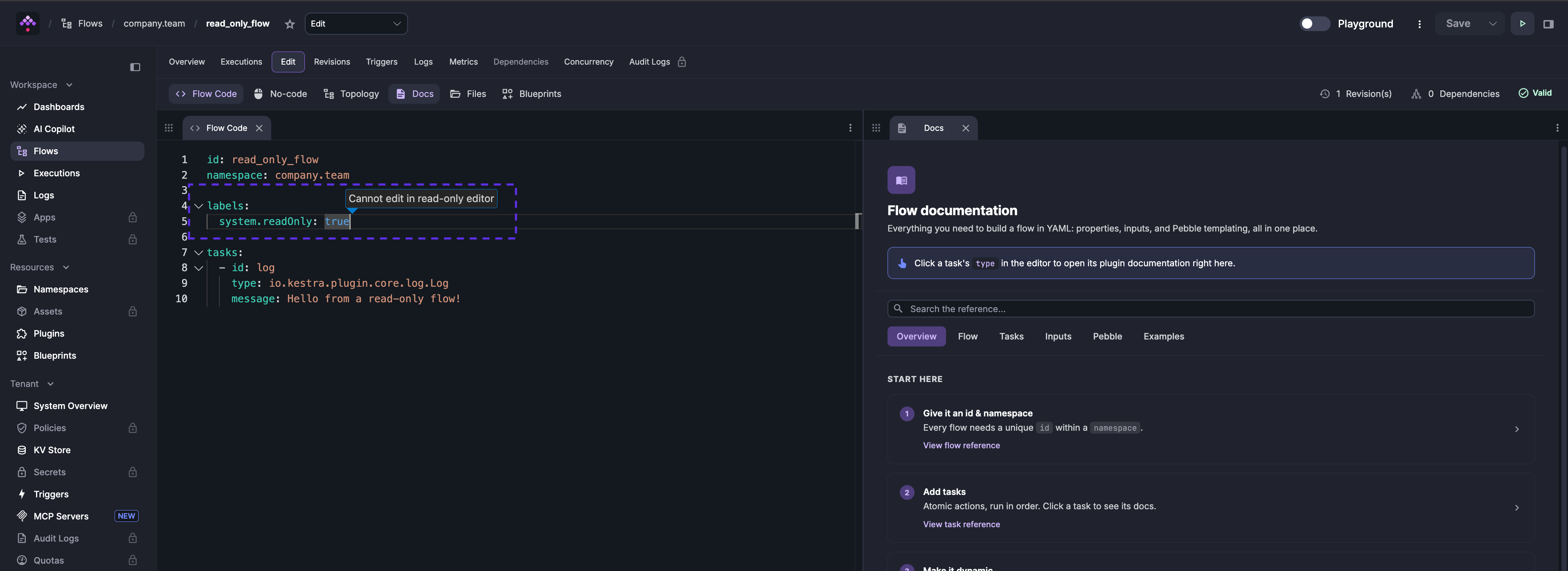Screen dimensions: 1568x571
Task: Show the Topology view
Action: [x=351, y=94]
